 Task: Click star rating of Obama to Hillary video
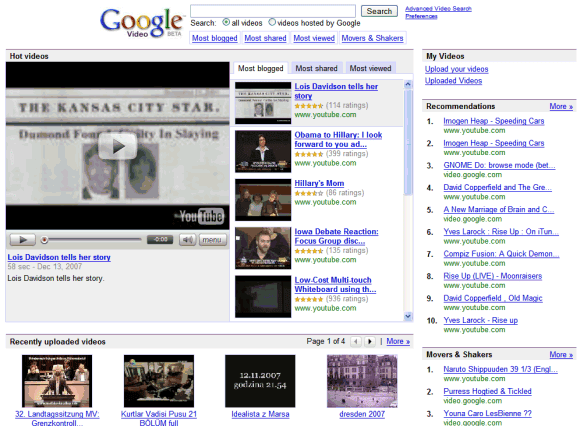point(309,154)
